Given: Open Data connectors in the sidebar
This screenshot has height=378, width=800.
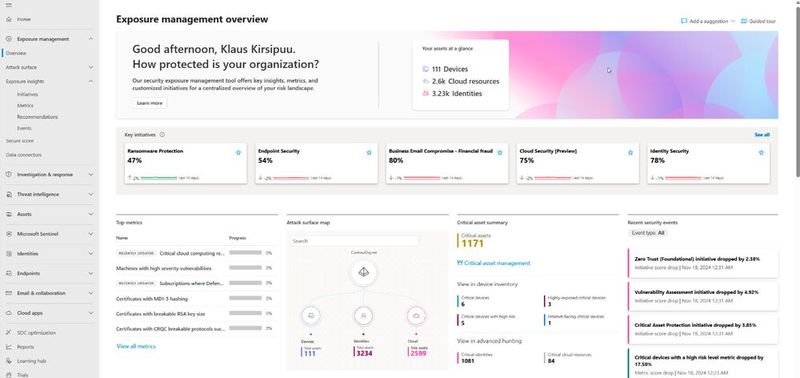Looking at the screenshot, I should (23, 155).
